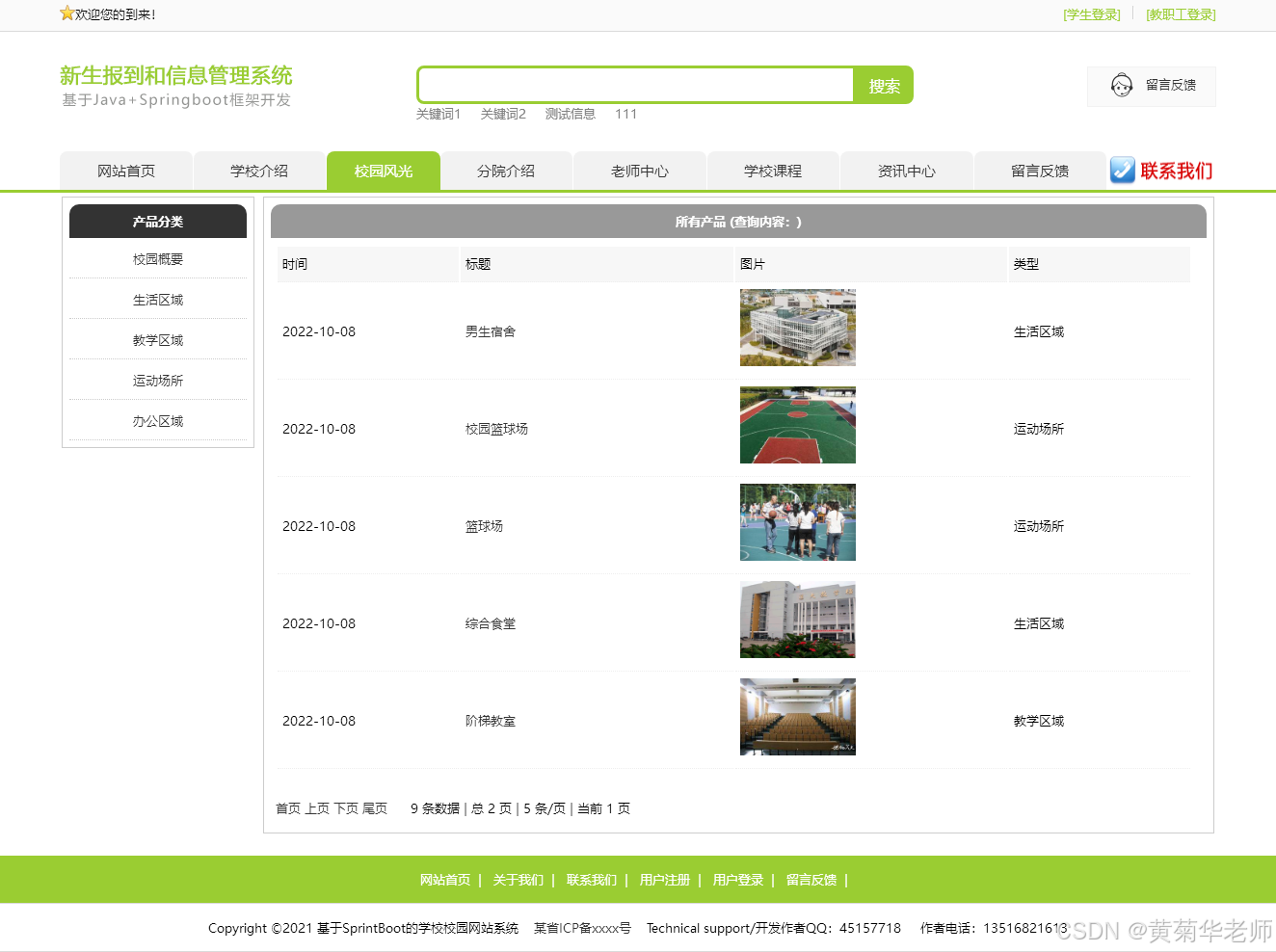Click the yellow star welcome icon
1276x952 pixels.
pos(66,13)
